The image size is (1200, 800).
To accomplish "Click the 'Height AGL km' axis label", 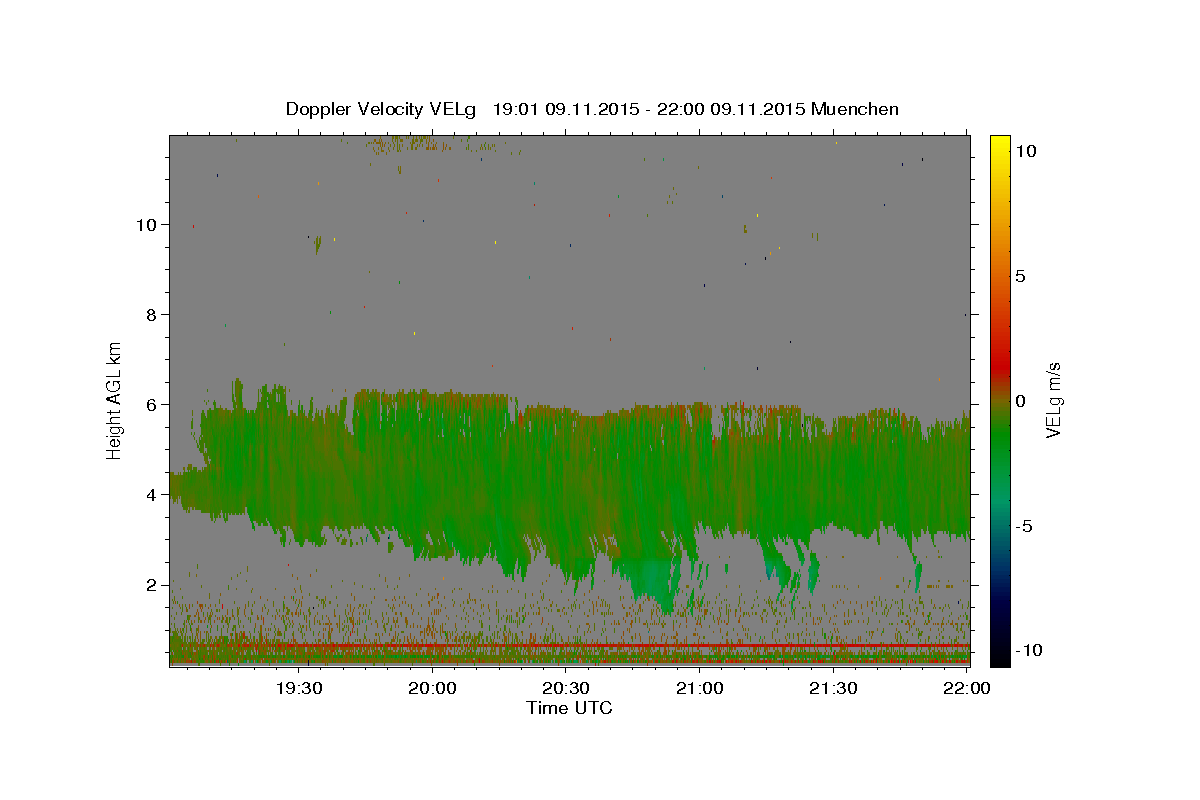I will point(115,400).
